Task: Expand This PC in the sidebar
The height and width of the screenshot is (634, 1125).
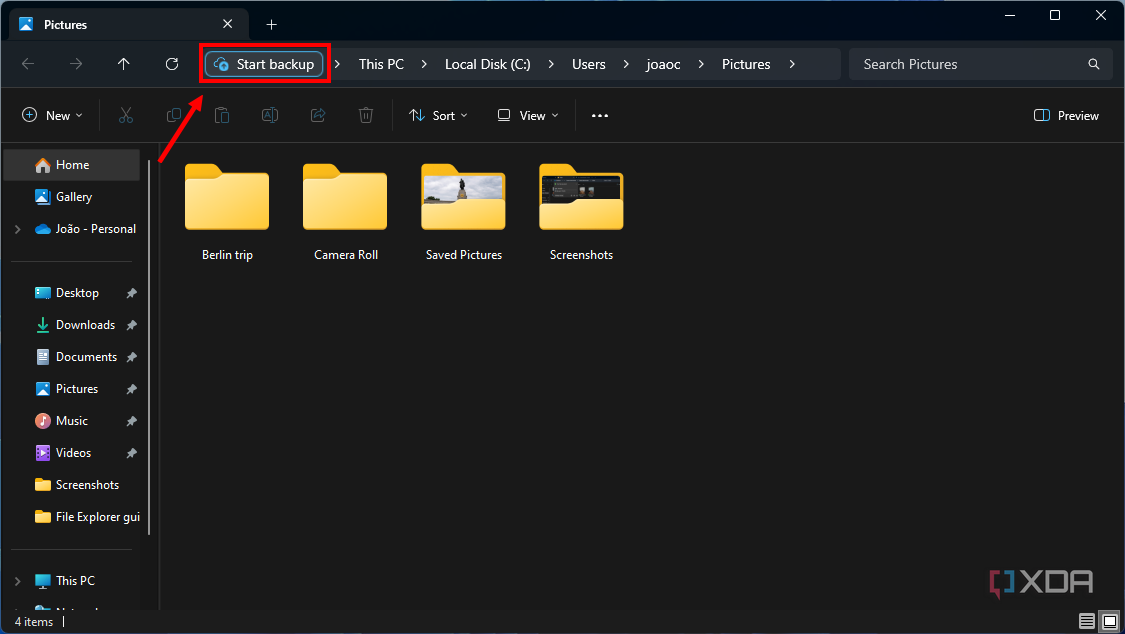Action: pos(17,580)
